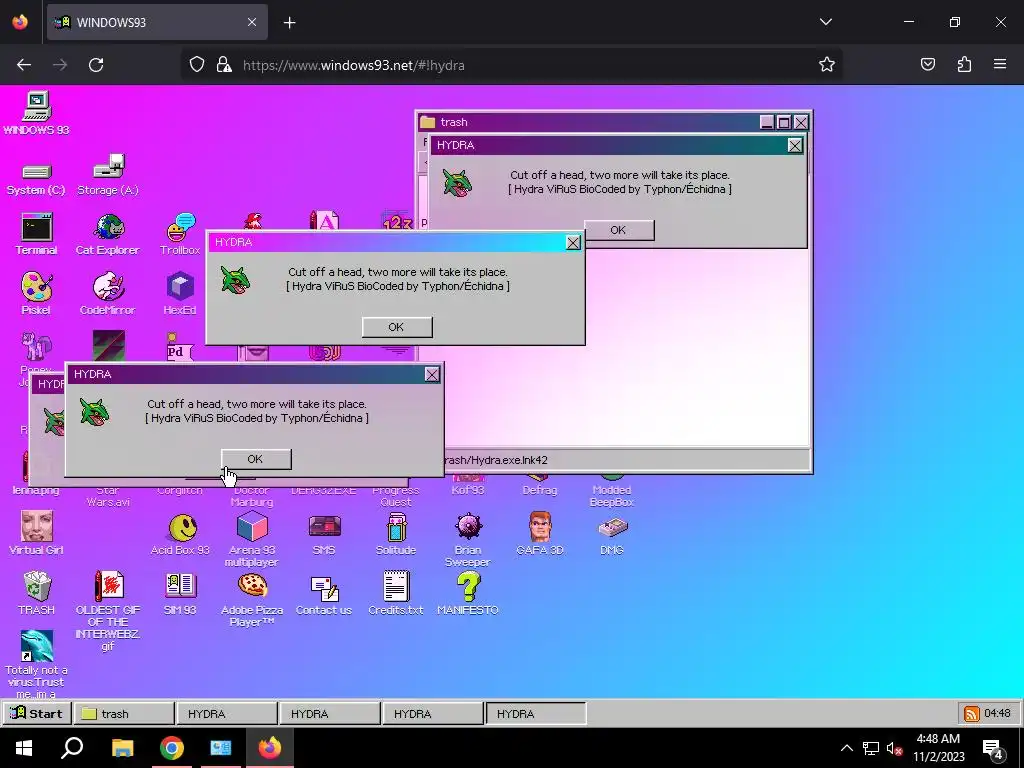Select the third HYDRA taskbar entry
Viewport: 1024px width, 768px height.
click(x=433, y=714)
